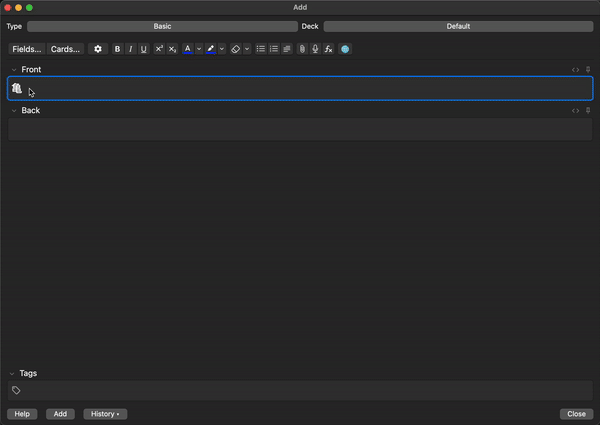Open the text color dropdown arrow
The width and height of the screenshot is (600, 425).
[198, 49]
